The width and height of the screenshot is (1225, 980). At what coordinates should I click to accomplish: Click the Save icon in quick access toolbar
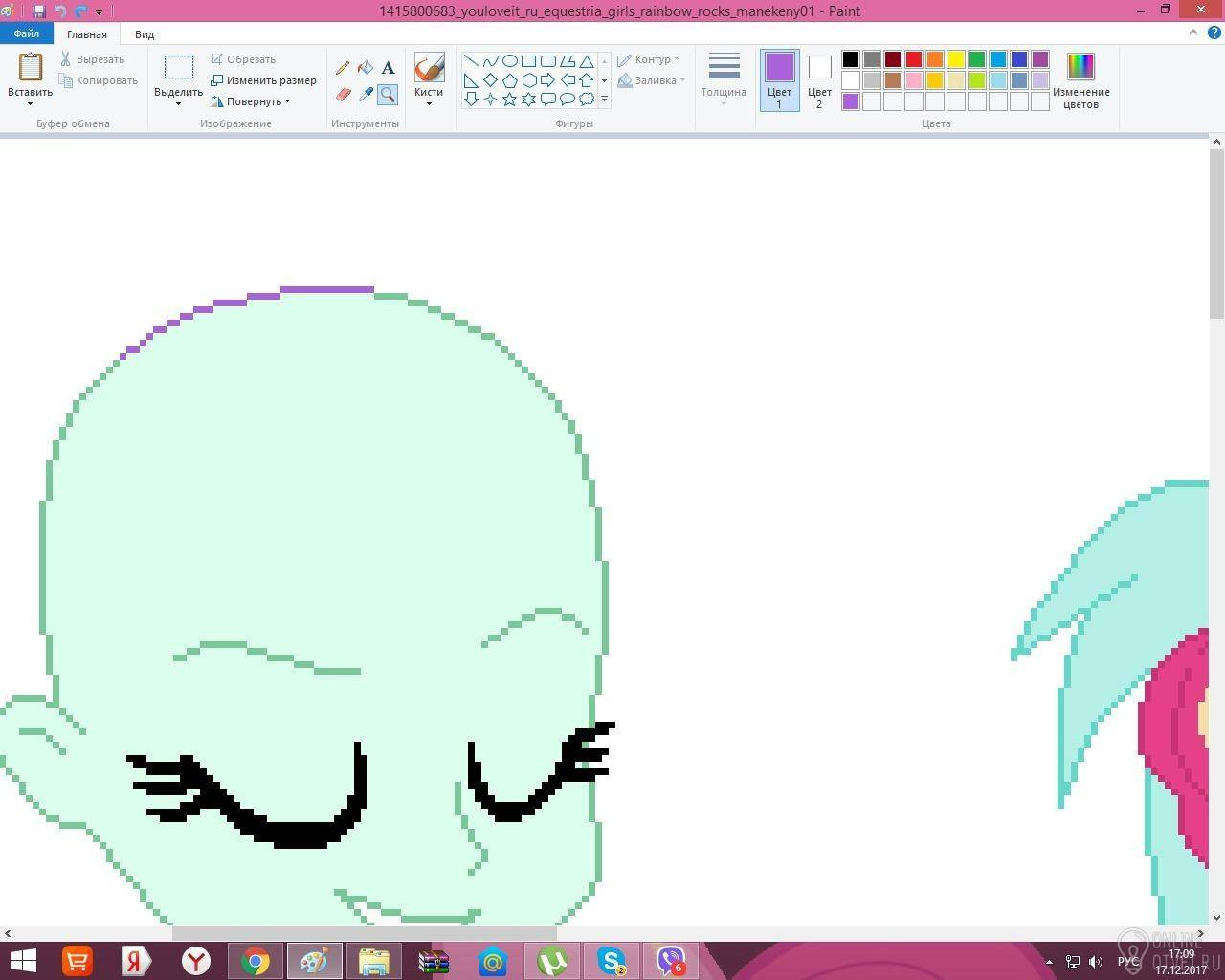[x=39, y=11]
